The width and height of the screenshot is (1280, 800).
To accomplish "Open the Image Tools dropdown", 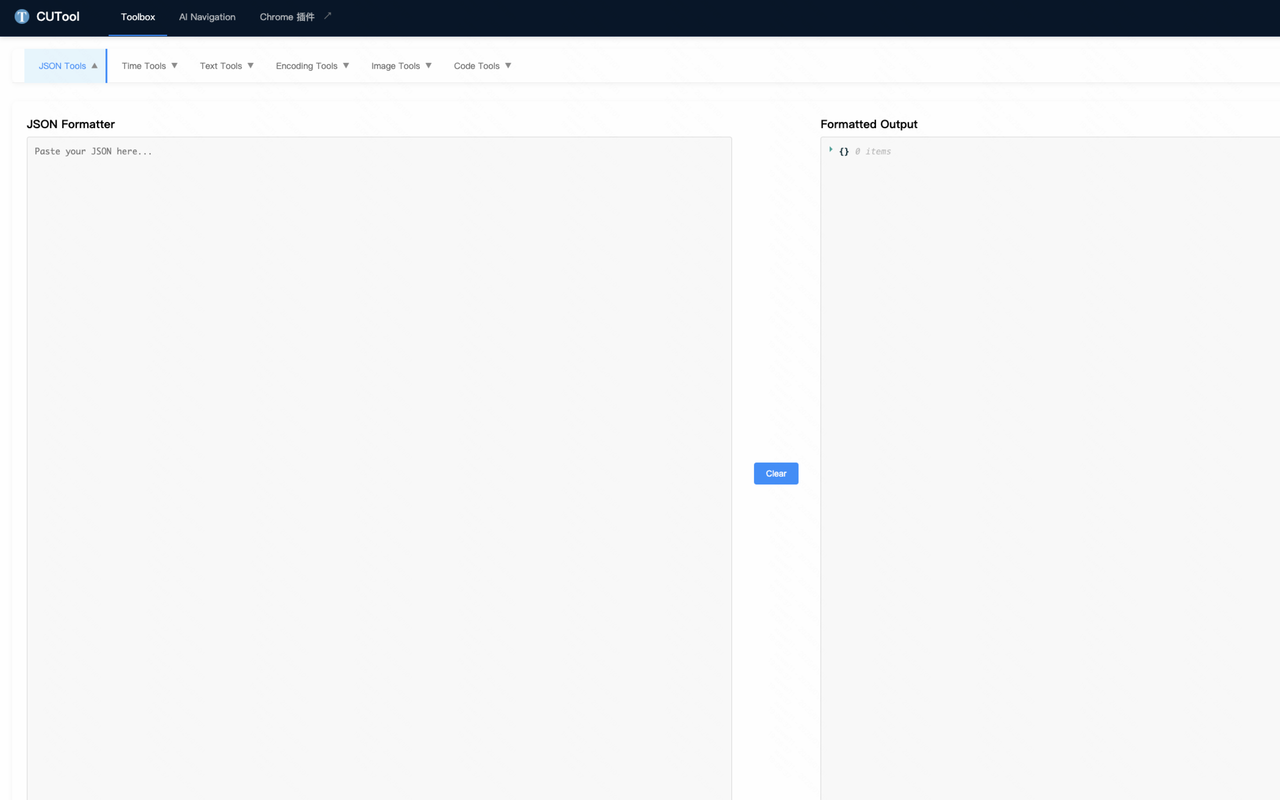I will [401, 66].
